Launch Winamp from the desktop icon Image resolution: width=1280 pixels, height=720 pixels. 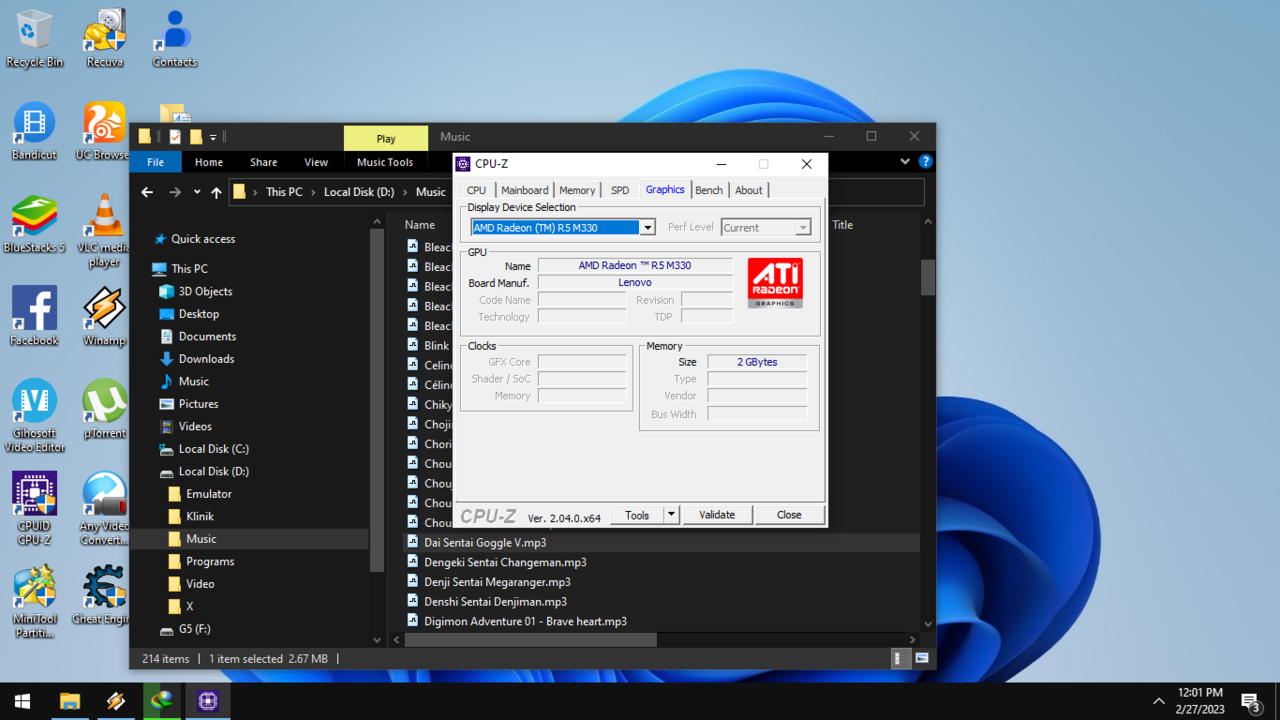pyautogui.click(x=104, y=317)
